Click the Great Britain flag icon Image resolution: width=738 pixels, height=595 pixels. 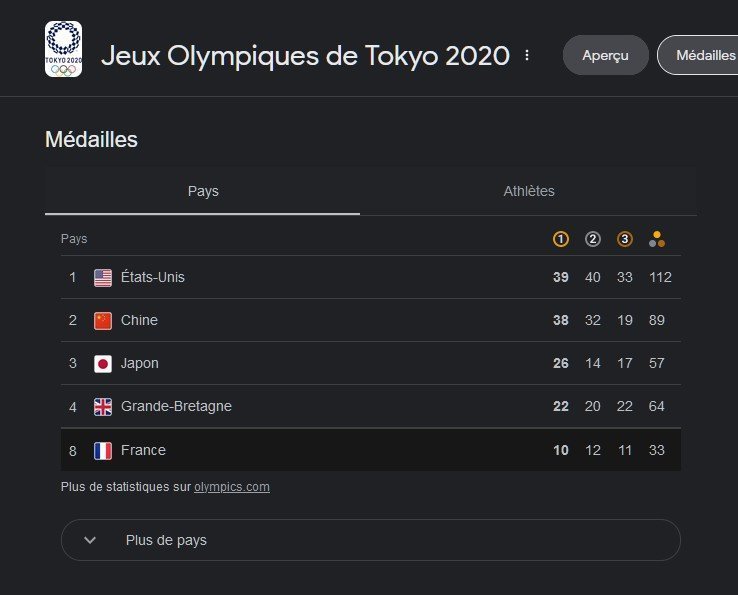click(x=103, y=407)
